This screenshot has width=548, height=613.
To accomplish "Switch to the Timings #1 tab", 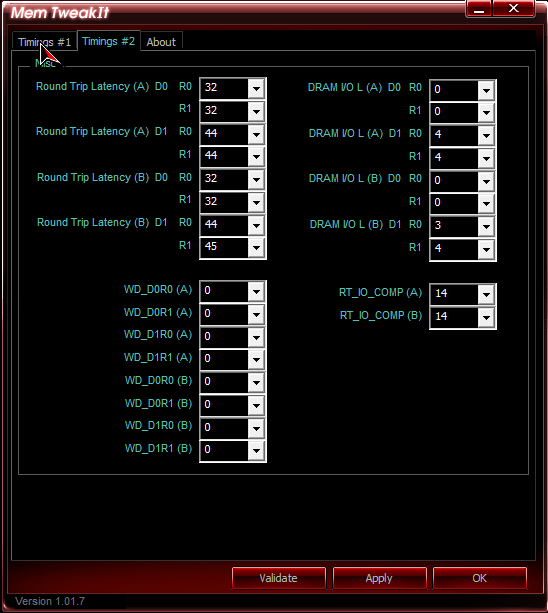I will coord(45,41).
